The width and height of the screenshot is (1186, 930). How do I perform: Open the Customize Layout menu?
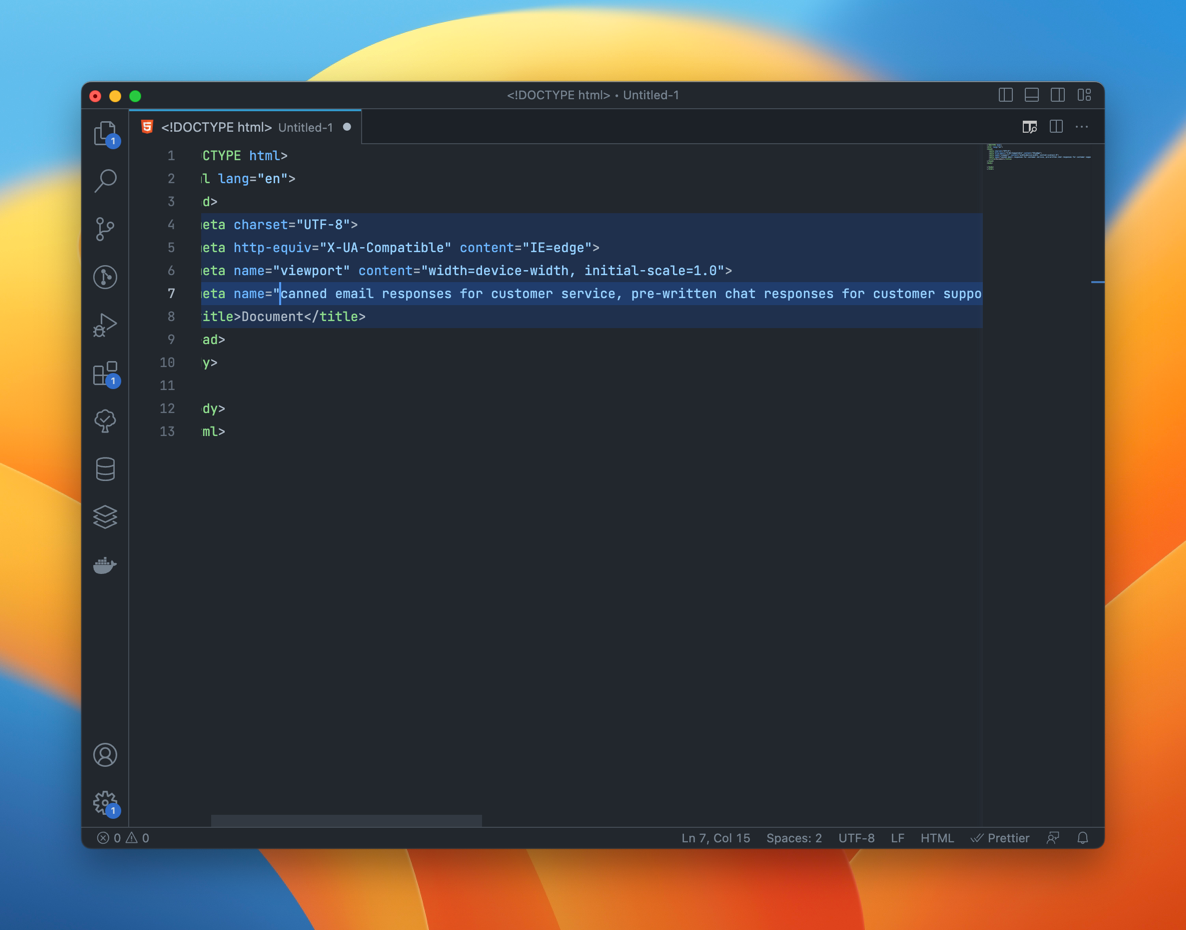[x=1084, y=95]
